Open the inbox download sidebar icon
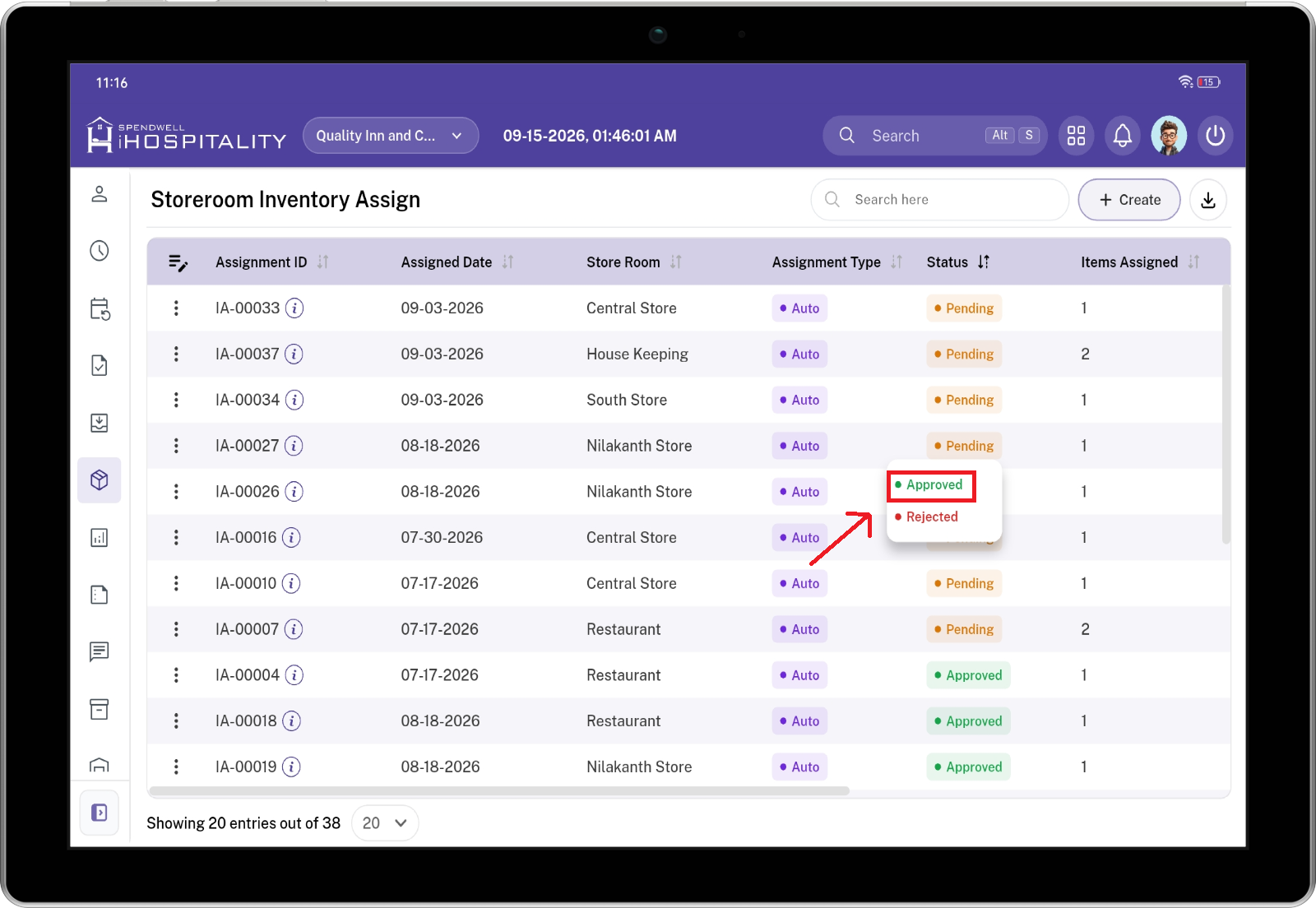The image size is (1316, 908). tap(100, 423)
